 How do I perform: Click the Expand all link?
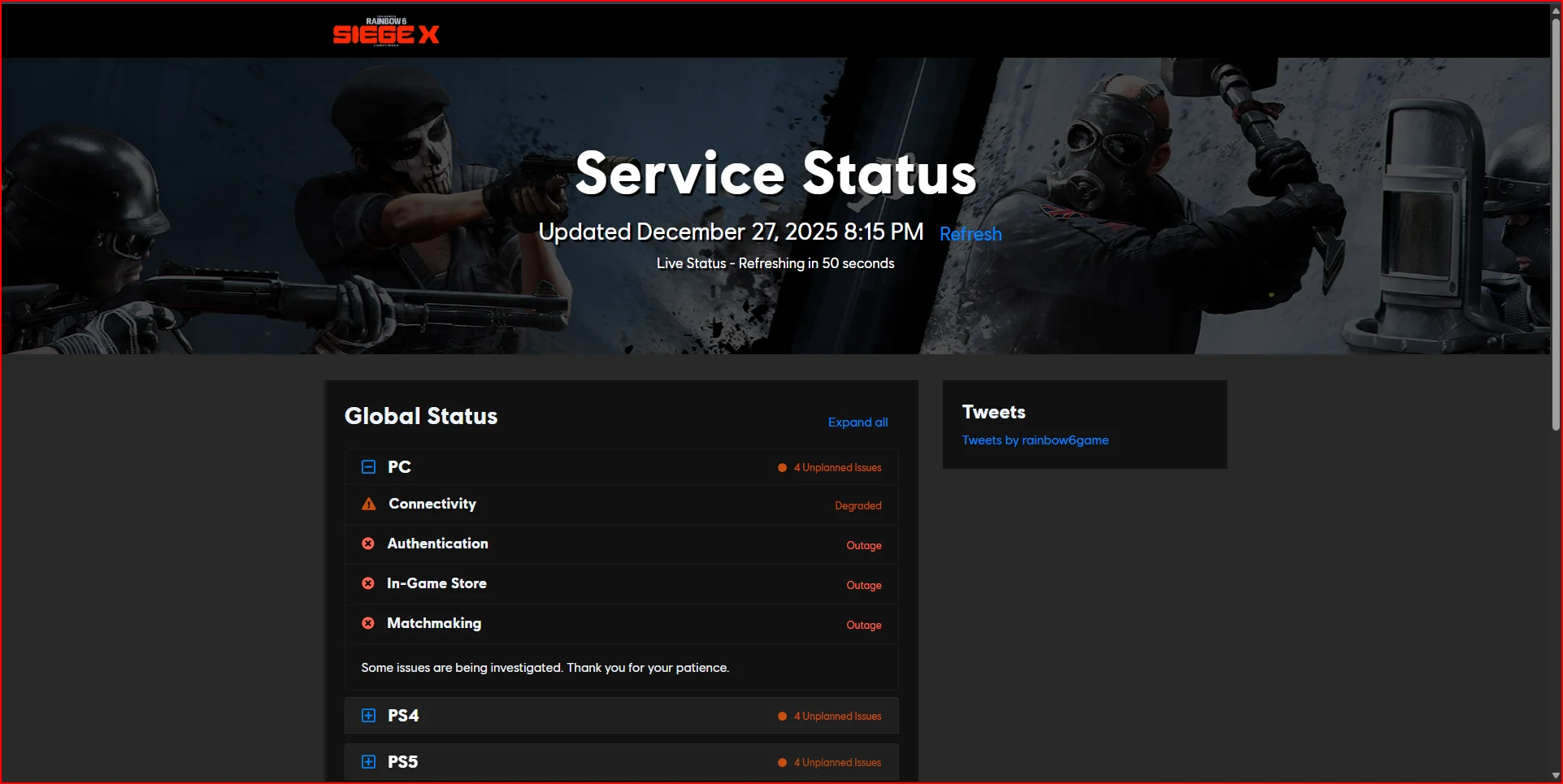tap(857, 422)
